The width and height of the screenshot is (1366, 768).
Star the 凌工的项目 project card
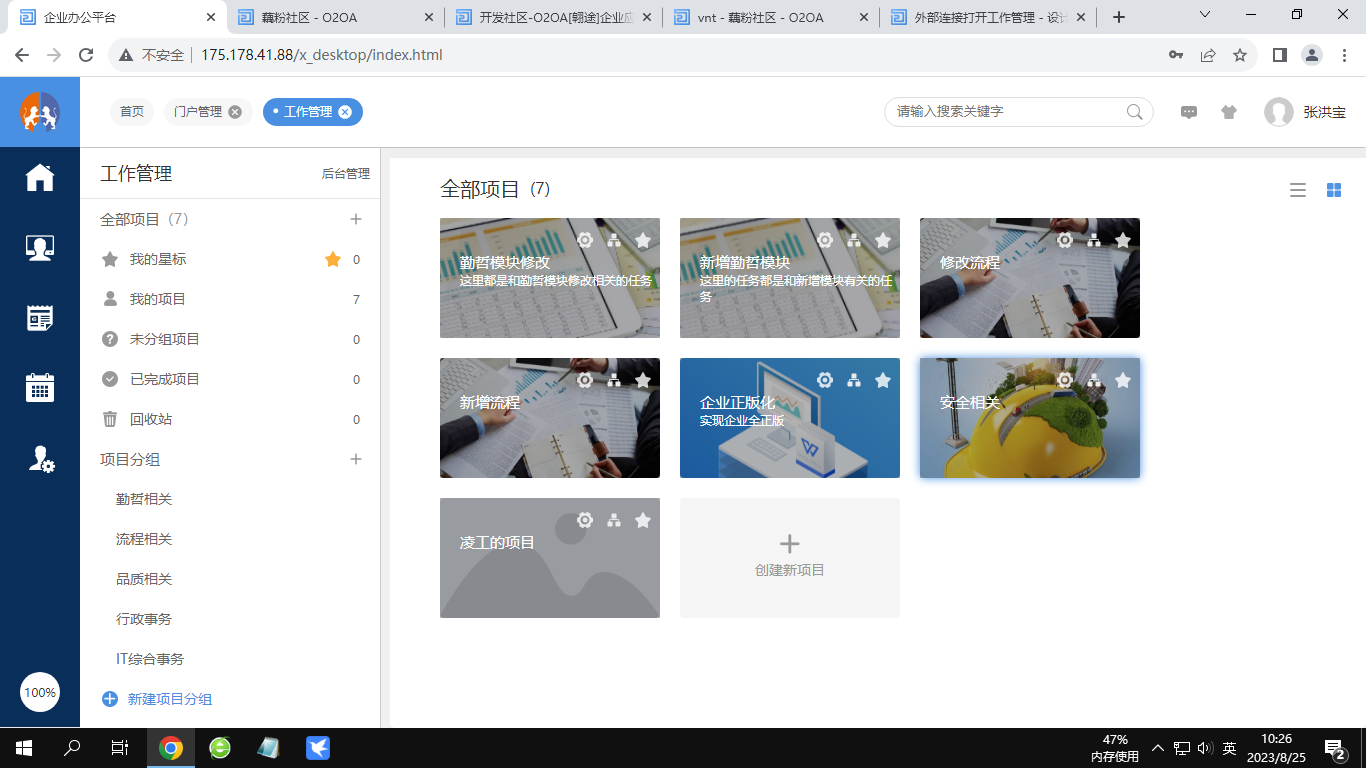click(643, 520)
